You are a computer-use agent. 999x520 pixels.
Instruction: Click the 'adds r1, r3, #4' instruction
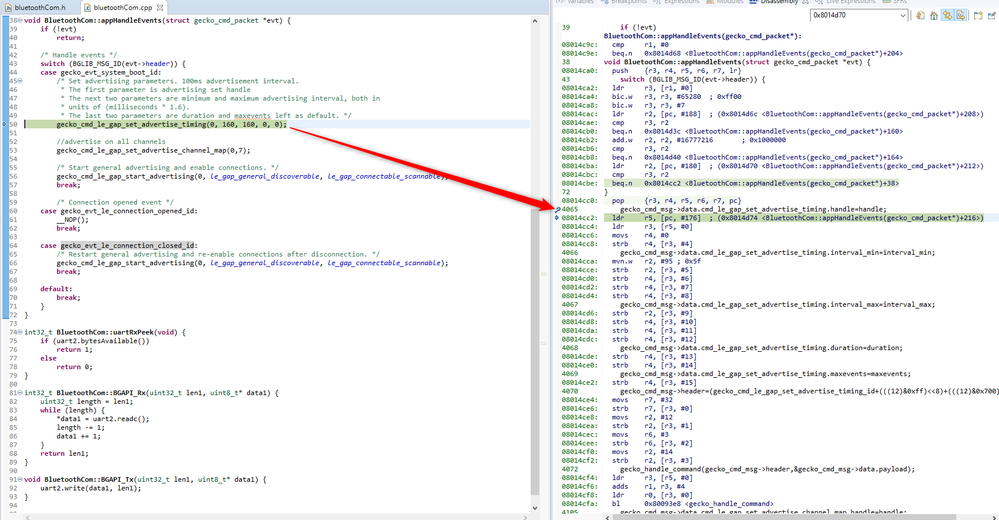coord(648,486)
